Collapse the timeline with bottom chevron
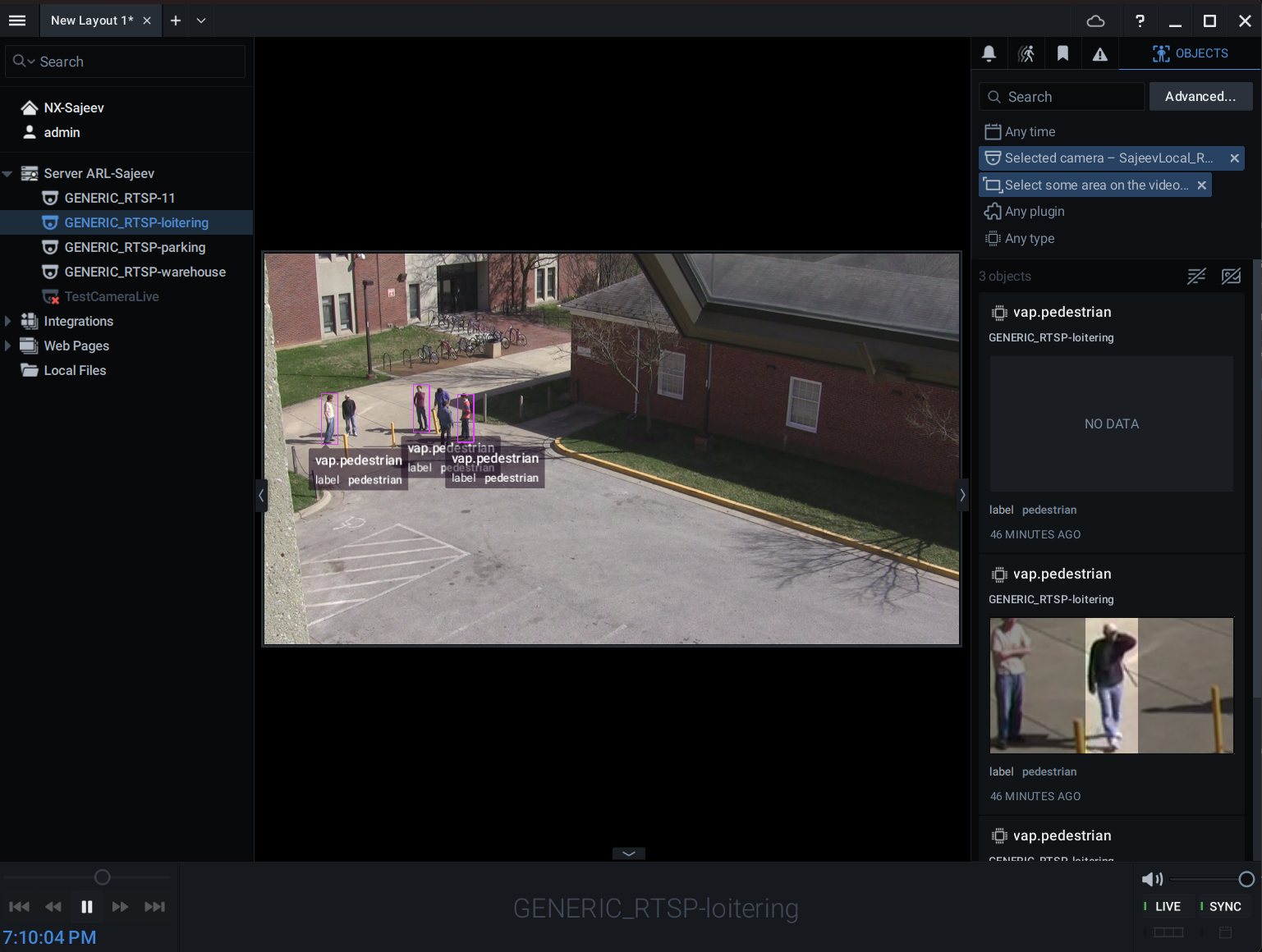This screenshot has height=952, width=1262. pyautogui.click(x=629, y=854)
